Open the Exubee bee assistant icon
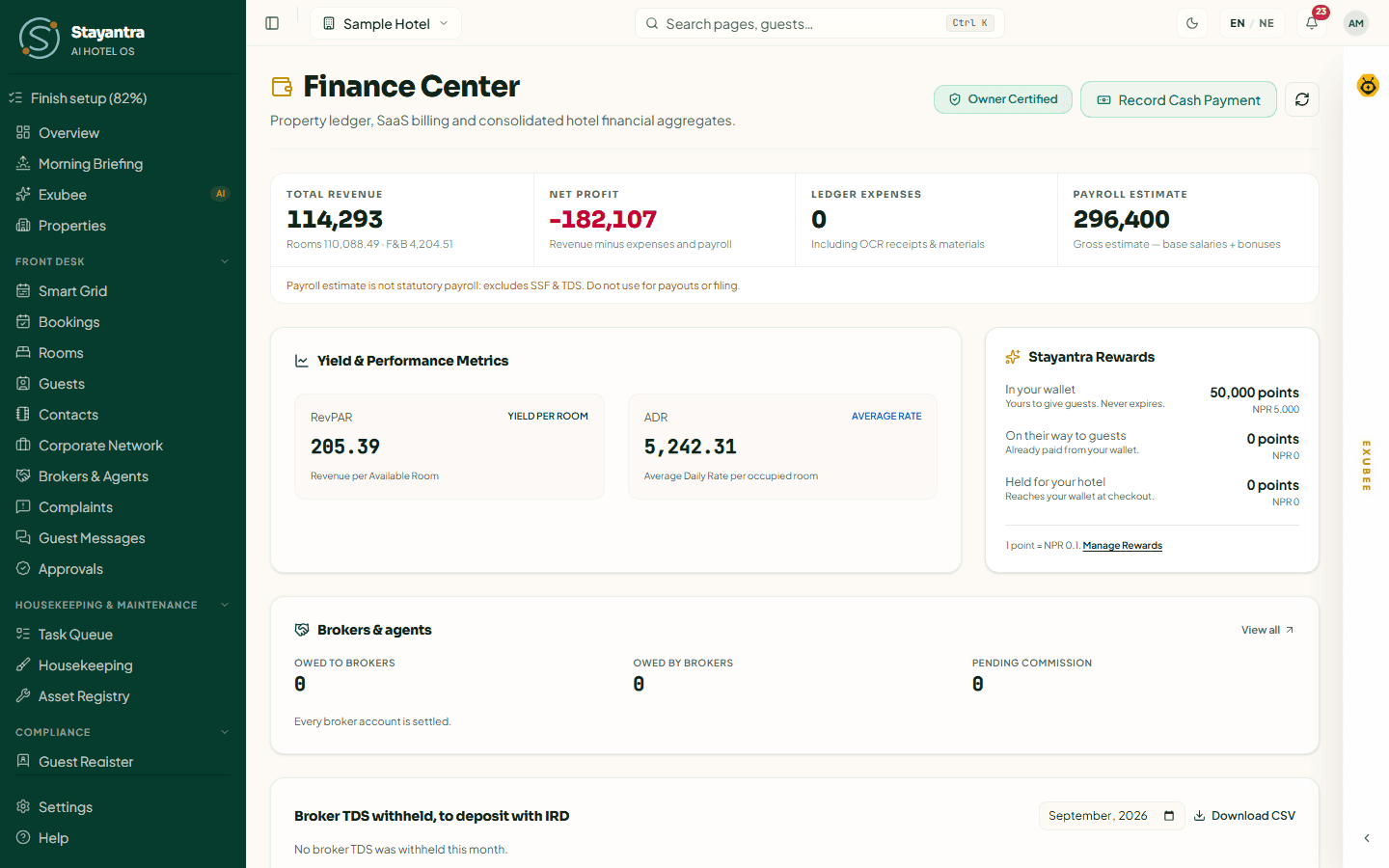 pos(1368,86)
